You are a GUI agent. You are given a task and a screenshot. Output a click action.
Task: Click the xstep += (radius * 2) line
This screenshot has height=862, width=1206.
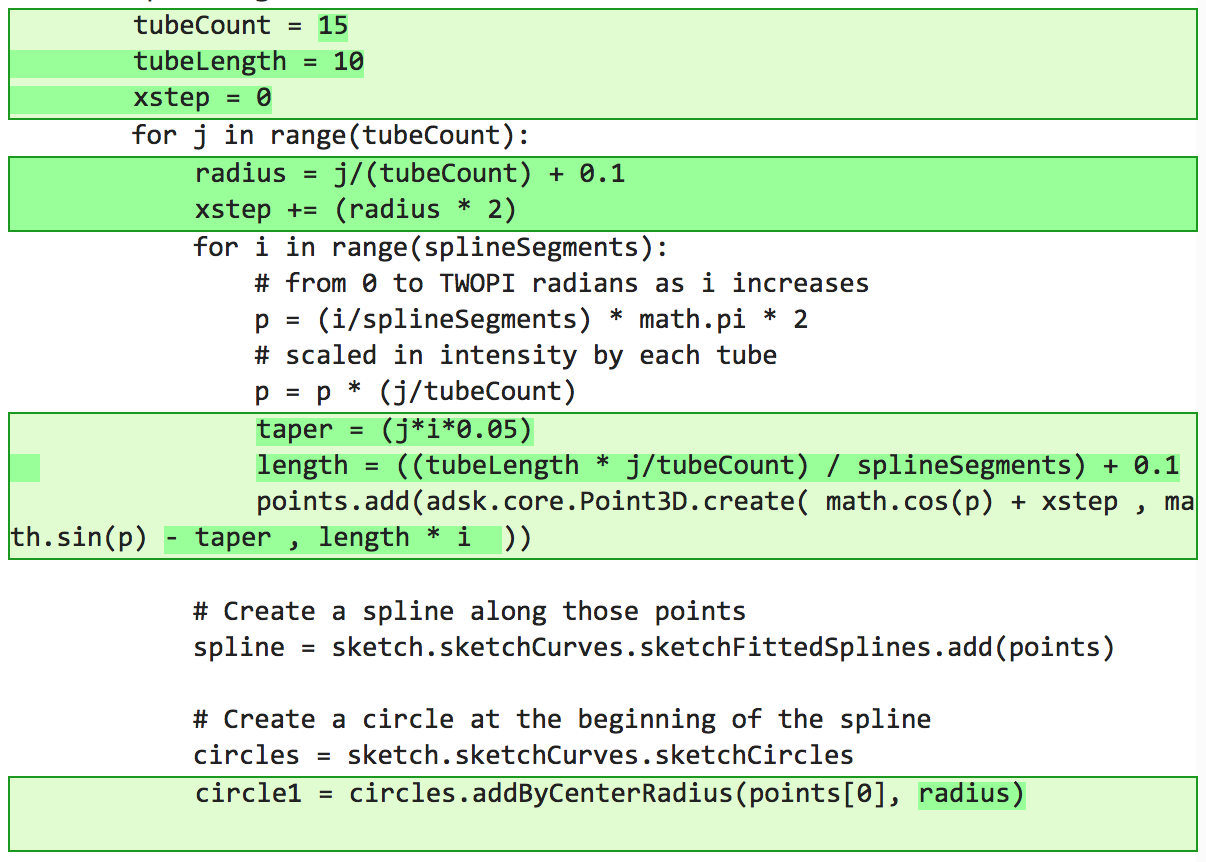tap(355, 210)
